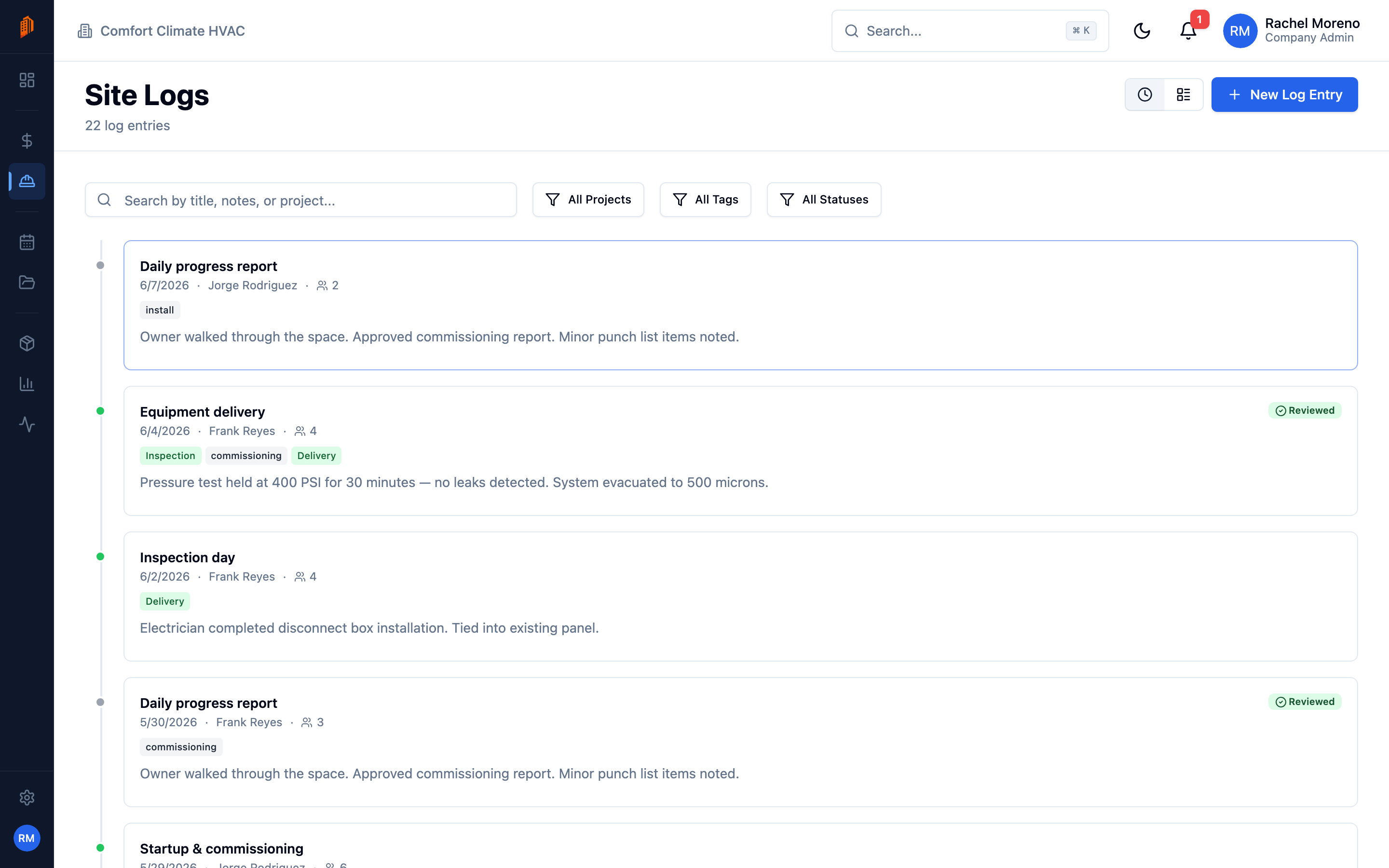1389x868 pixels.
Task: Click the Pressure test held at 400 PSI note
Action: coord(454,482)
